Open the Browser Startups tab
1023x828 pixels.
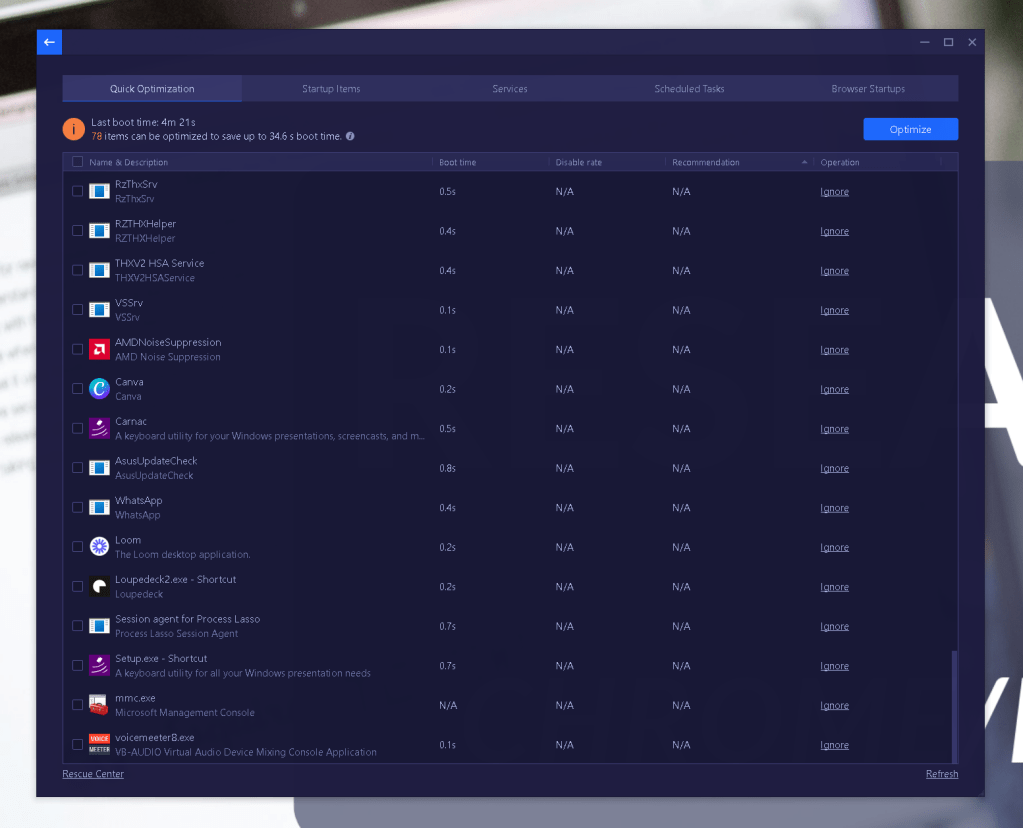[868, 89]
